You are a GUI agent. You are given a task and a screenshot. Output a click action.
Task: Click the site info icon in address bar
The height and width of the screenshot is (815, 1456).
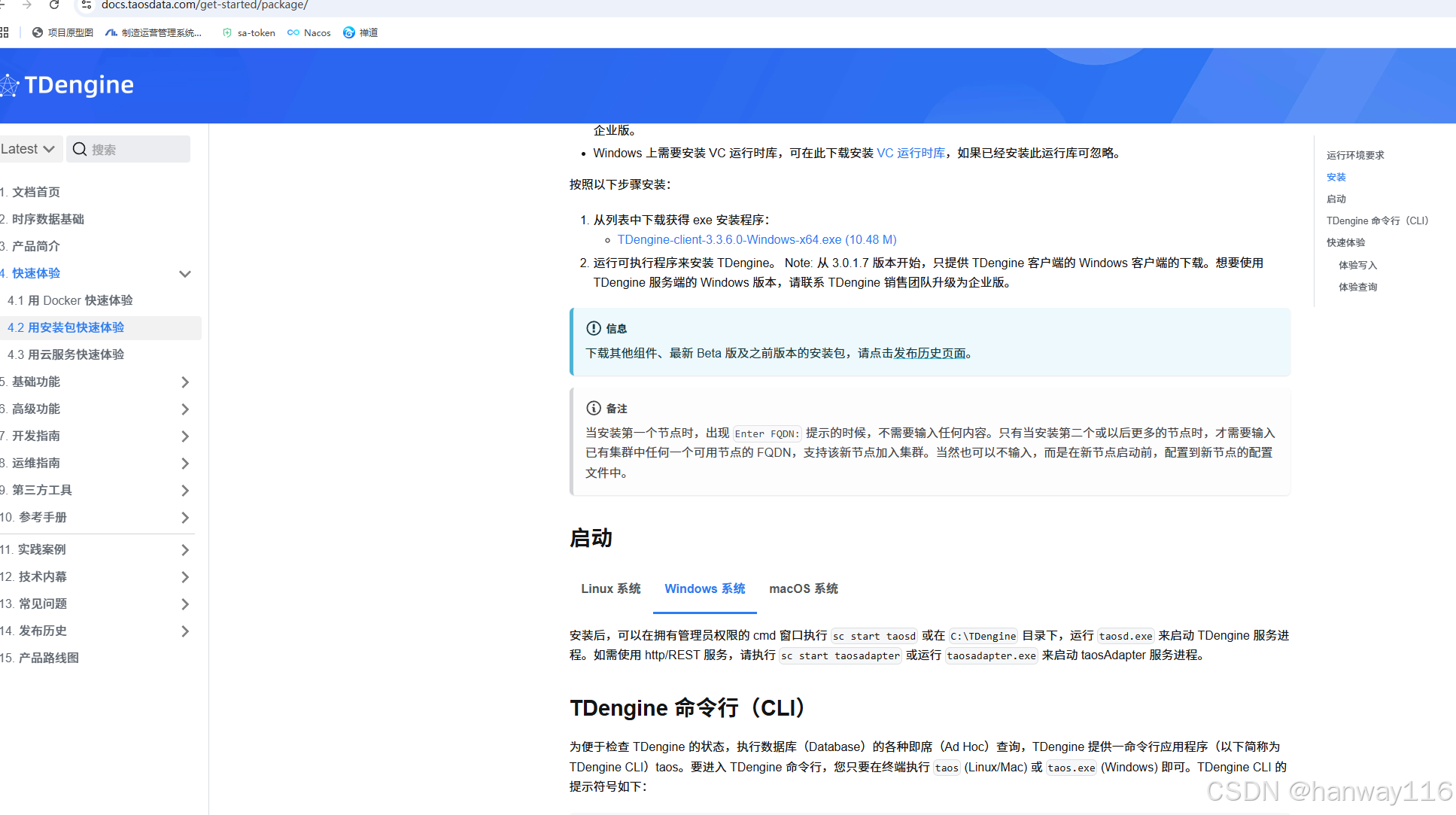click(87, 5)
